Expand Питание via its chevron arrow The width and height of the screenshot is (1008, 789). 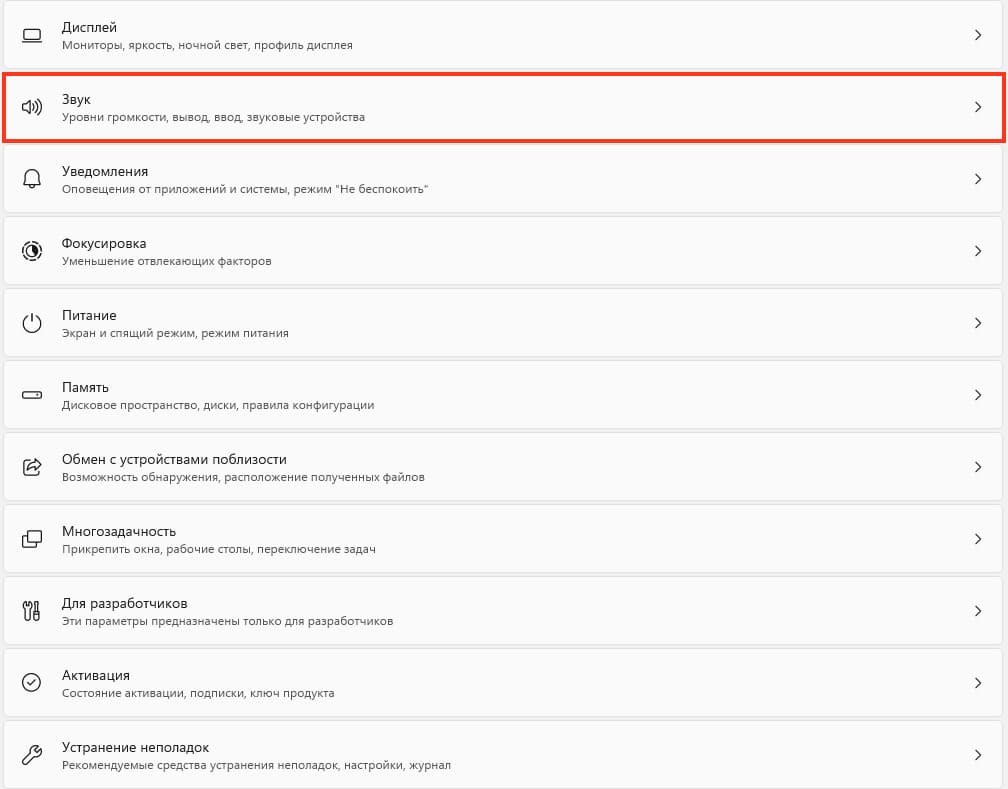coord(978,323)
